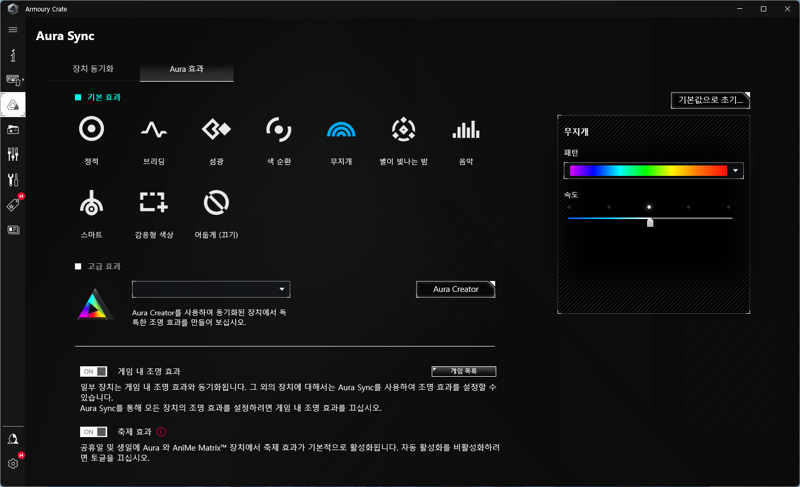
Task: Open the hamburger menu in the sidebar
Action: point(13,30)
